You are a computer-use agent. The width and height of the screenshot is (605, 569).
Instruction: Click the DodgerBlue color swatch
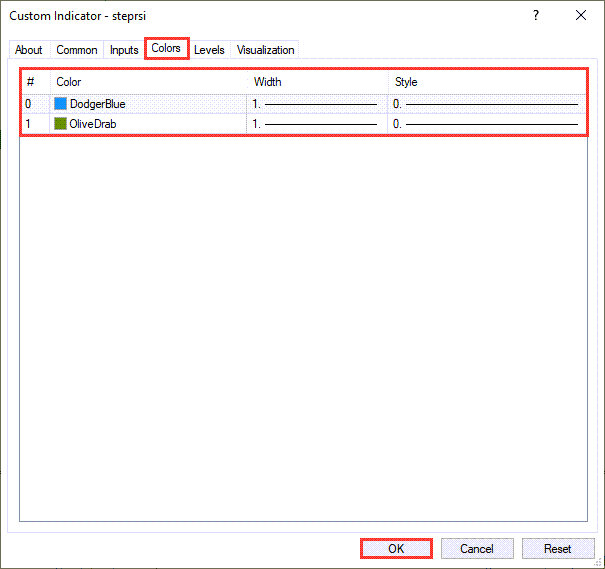(x=60, y=104)
